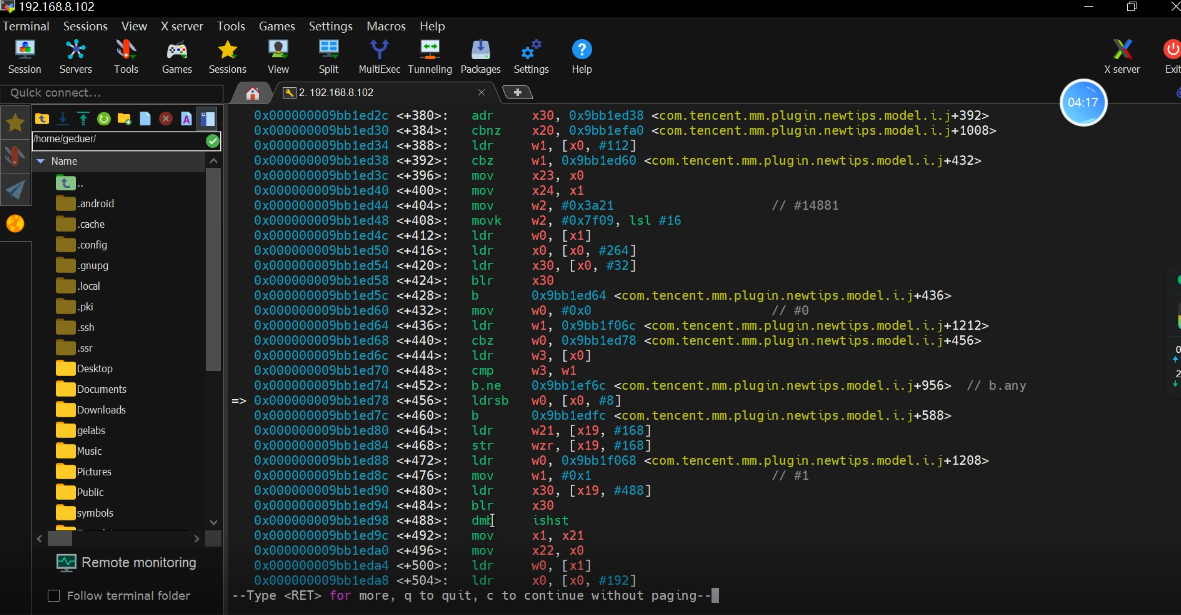Viewport: 1181px width, 615px height.
Task: Add a new terminal tab
Action: (x=517, y=92)
